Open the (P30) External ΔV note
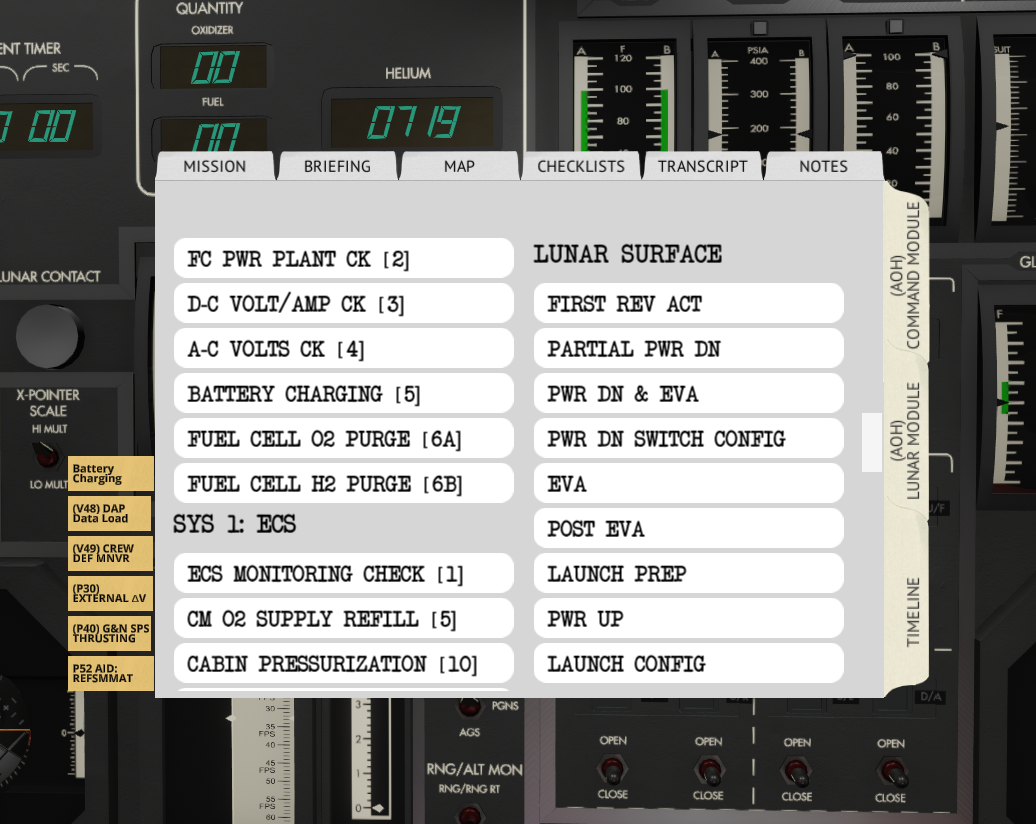The height and width of the screenshot is (824, 1036). tap(110, 593)
